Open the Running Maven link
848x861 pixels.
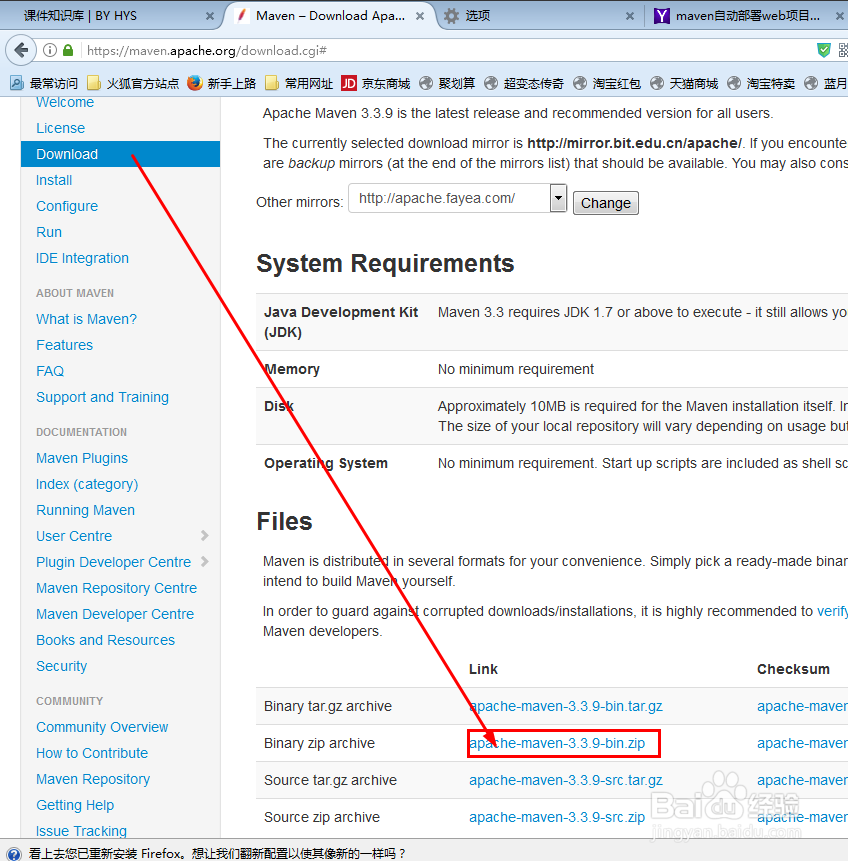(85, 510)
